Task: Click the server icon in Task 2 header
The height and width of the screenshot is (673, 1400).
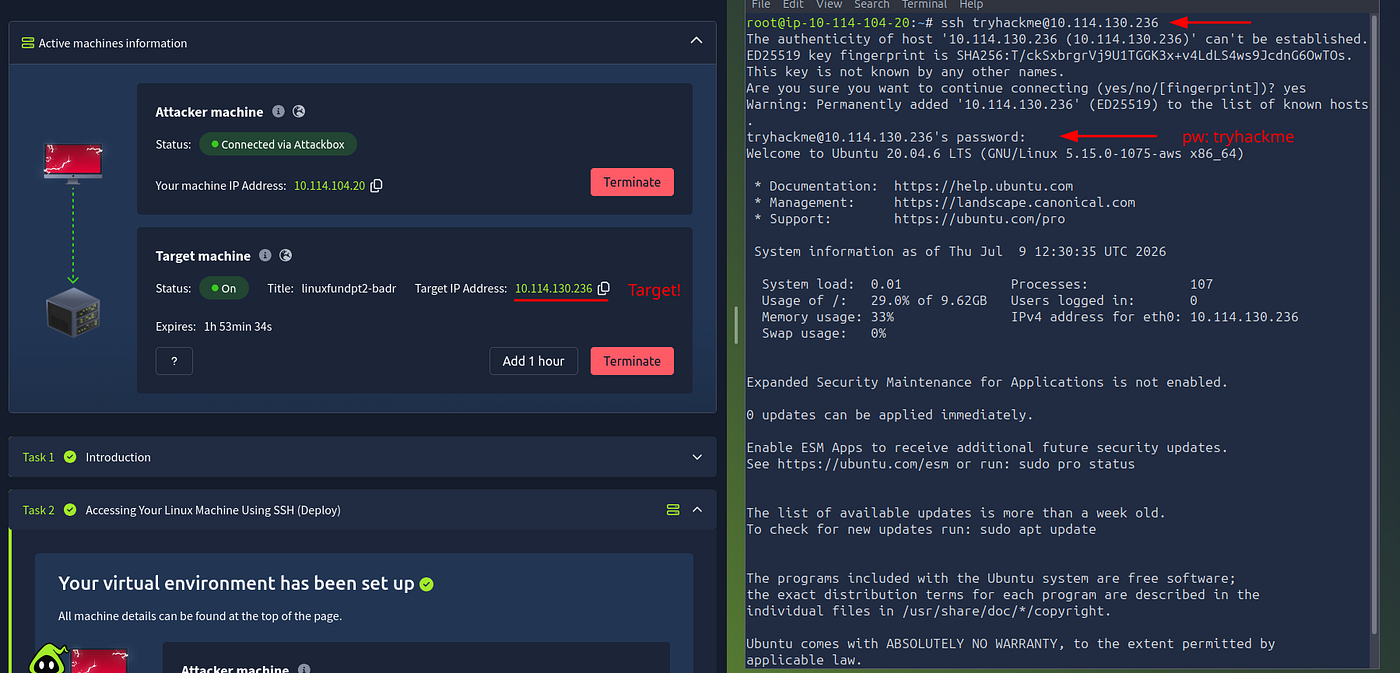Action: pyautogui.click(x=673, y=510)
